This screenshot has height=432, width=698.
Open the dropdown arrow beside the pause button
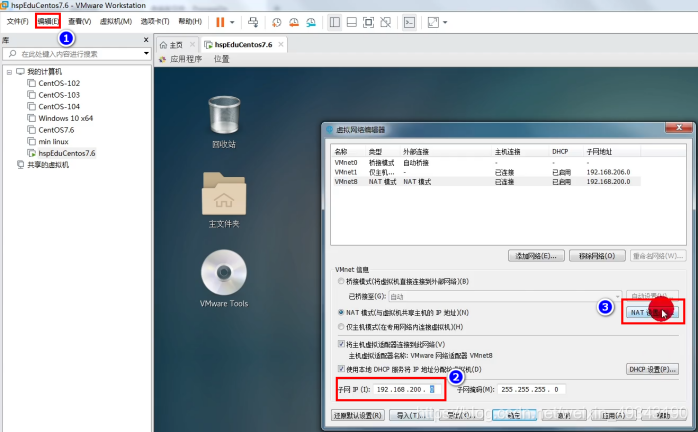click(x=232, y=22)
